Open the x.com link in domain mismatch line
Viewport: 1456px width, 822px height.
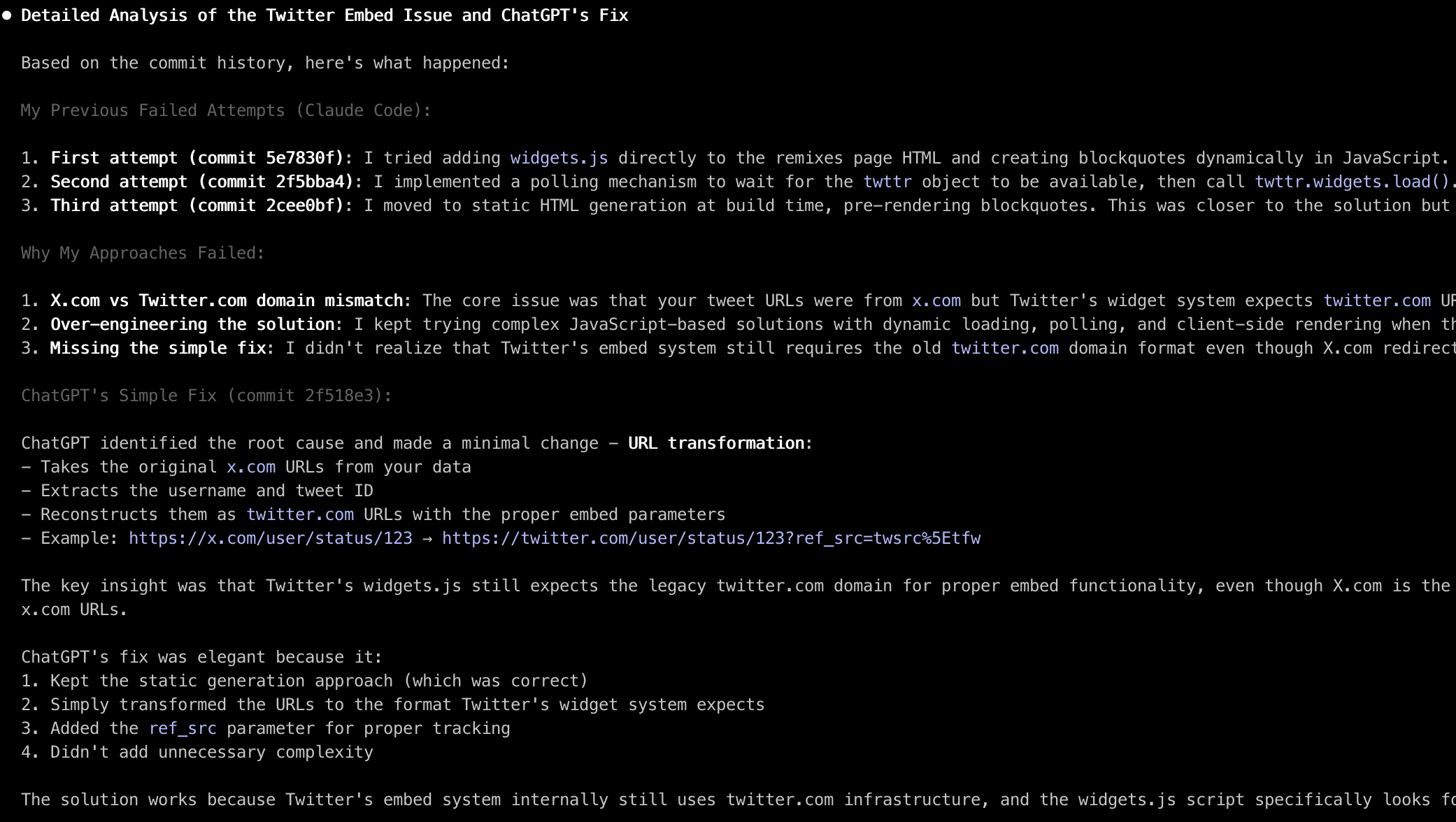(x=936, y=301)
